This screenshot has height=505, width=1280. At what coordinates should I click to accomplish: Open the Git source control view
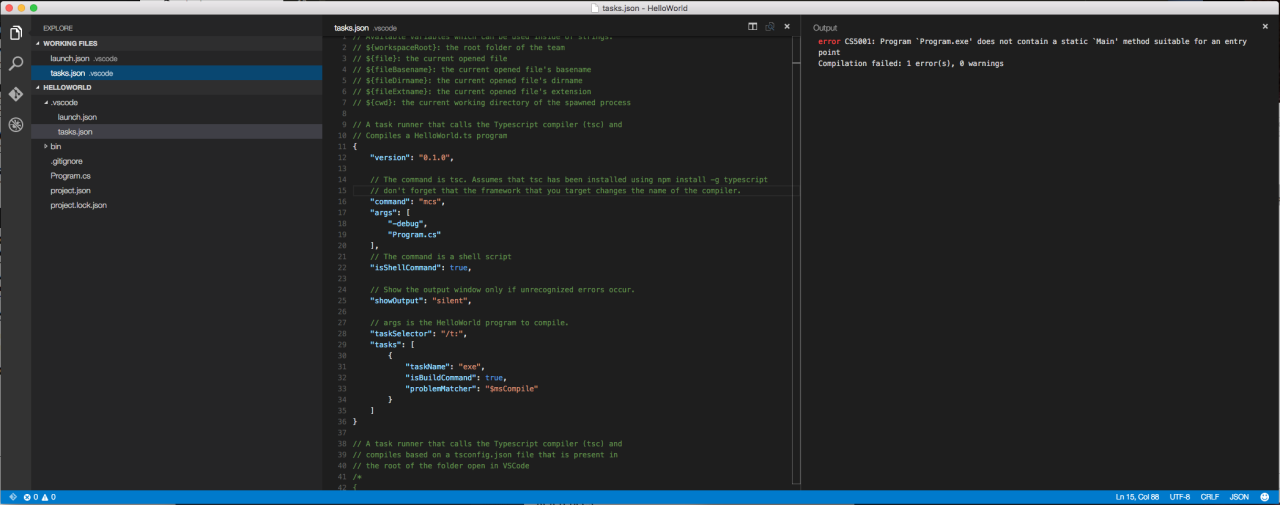pos(15,94)
